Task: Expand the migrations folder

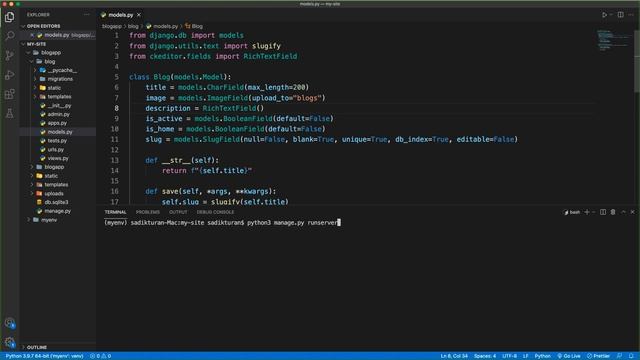Action: [60, 79]
